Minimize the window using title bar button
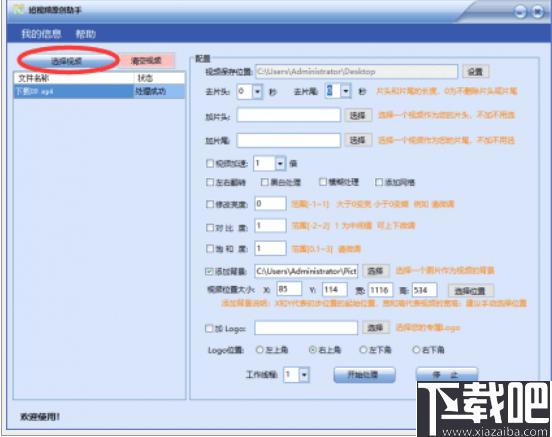Image resolution: width=552 pixels, height=437 pixels. 520,12
